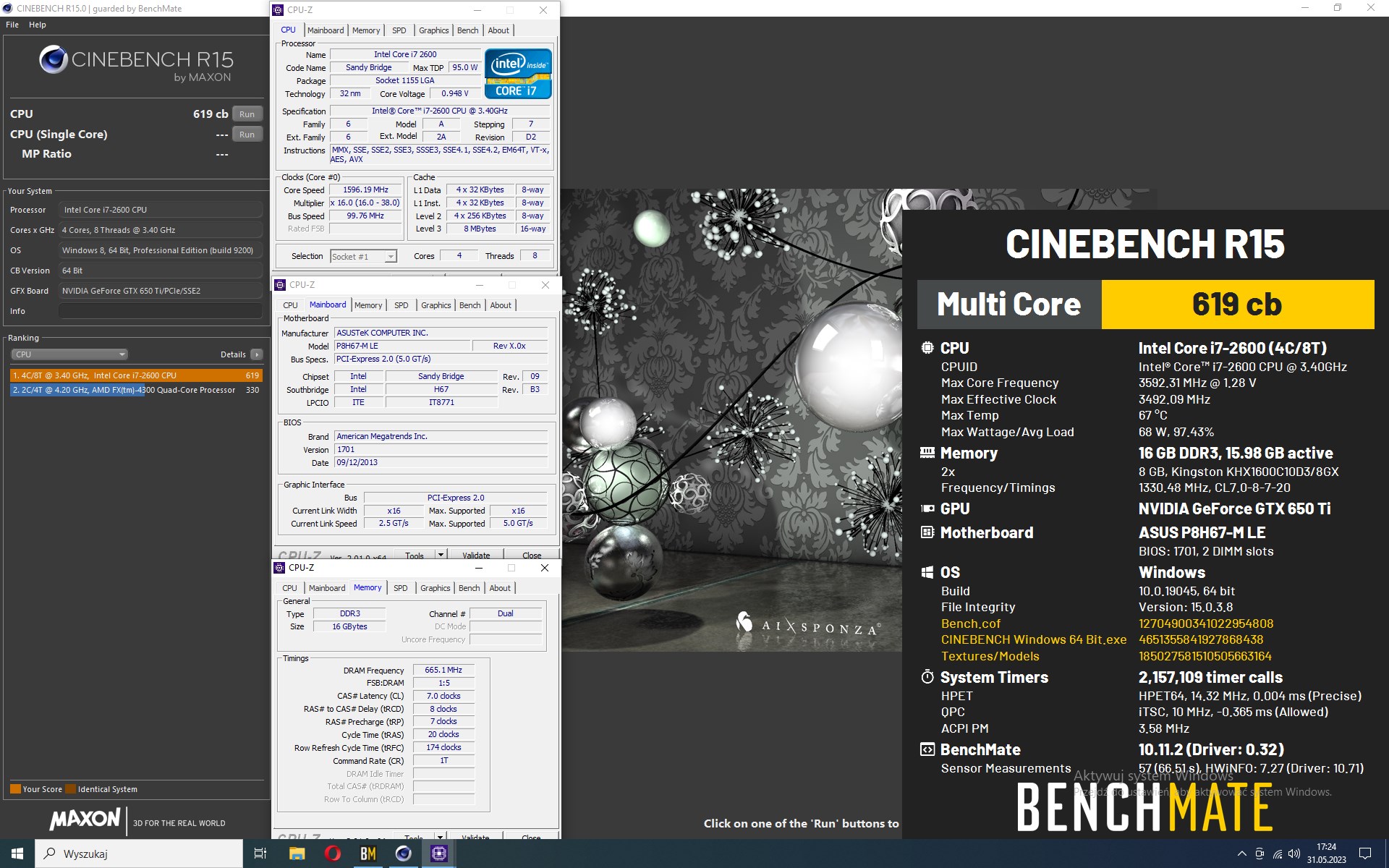Viewport: 1389px width, 868px height.
Task: Switch to BenchMate in the taskbar
Action: click(x=368, y=854)
